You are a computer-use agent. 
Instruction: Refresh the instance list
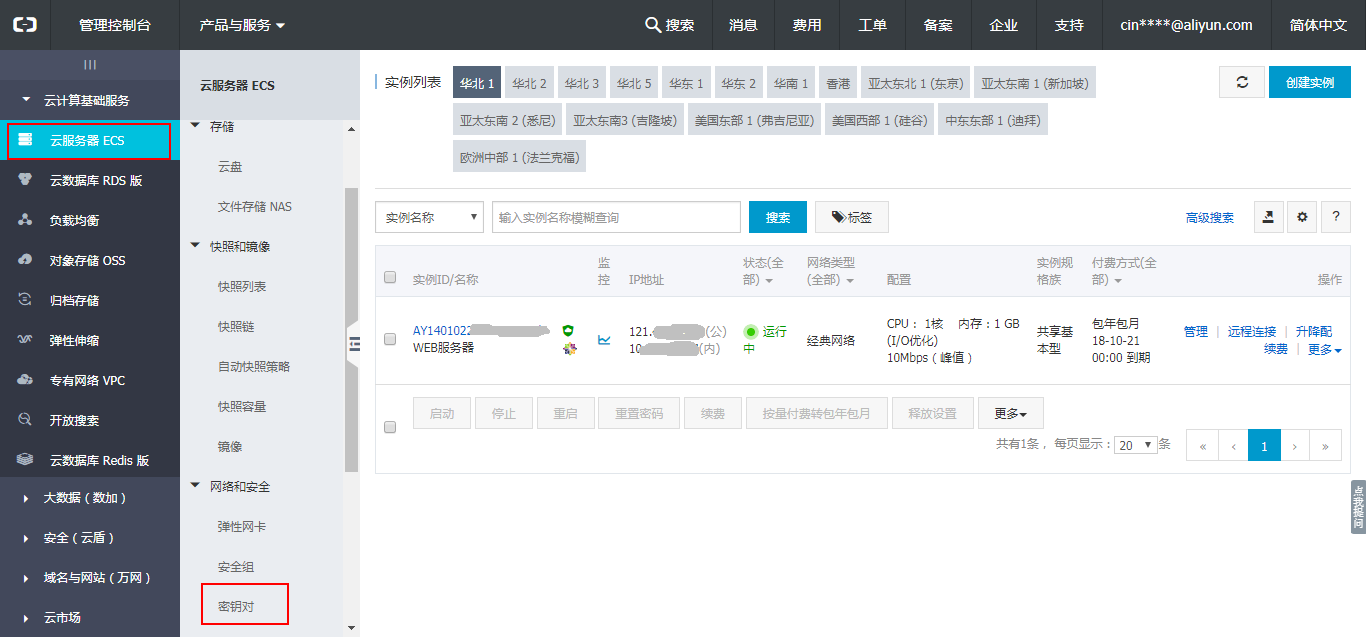tap(1242, 82)
